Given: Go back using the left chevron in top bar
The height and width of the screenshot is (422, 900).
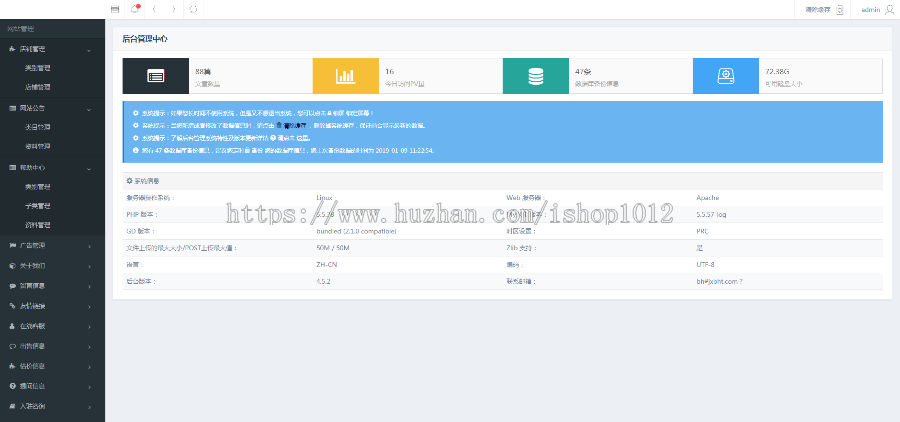Looking at the screenshot, I should pos(154,9).
